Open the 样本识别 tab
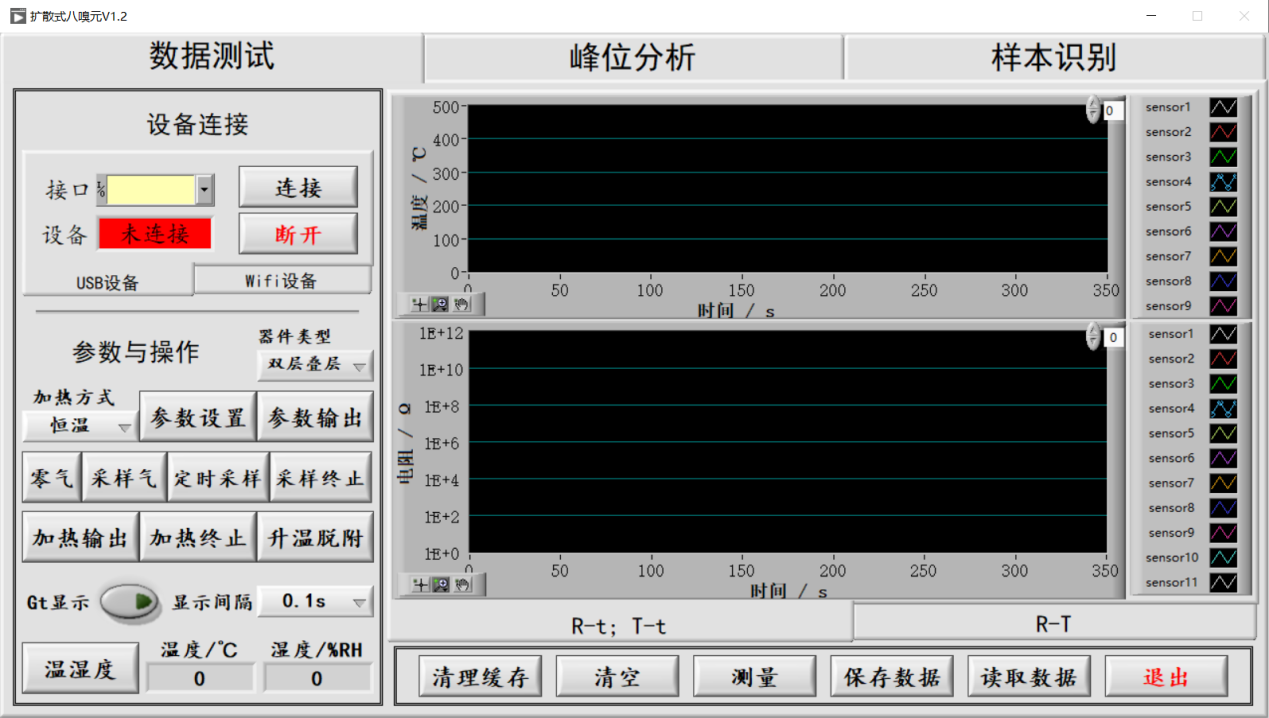 (1053, 58)
